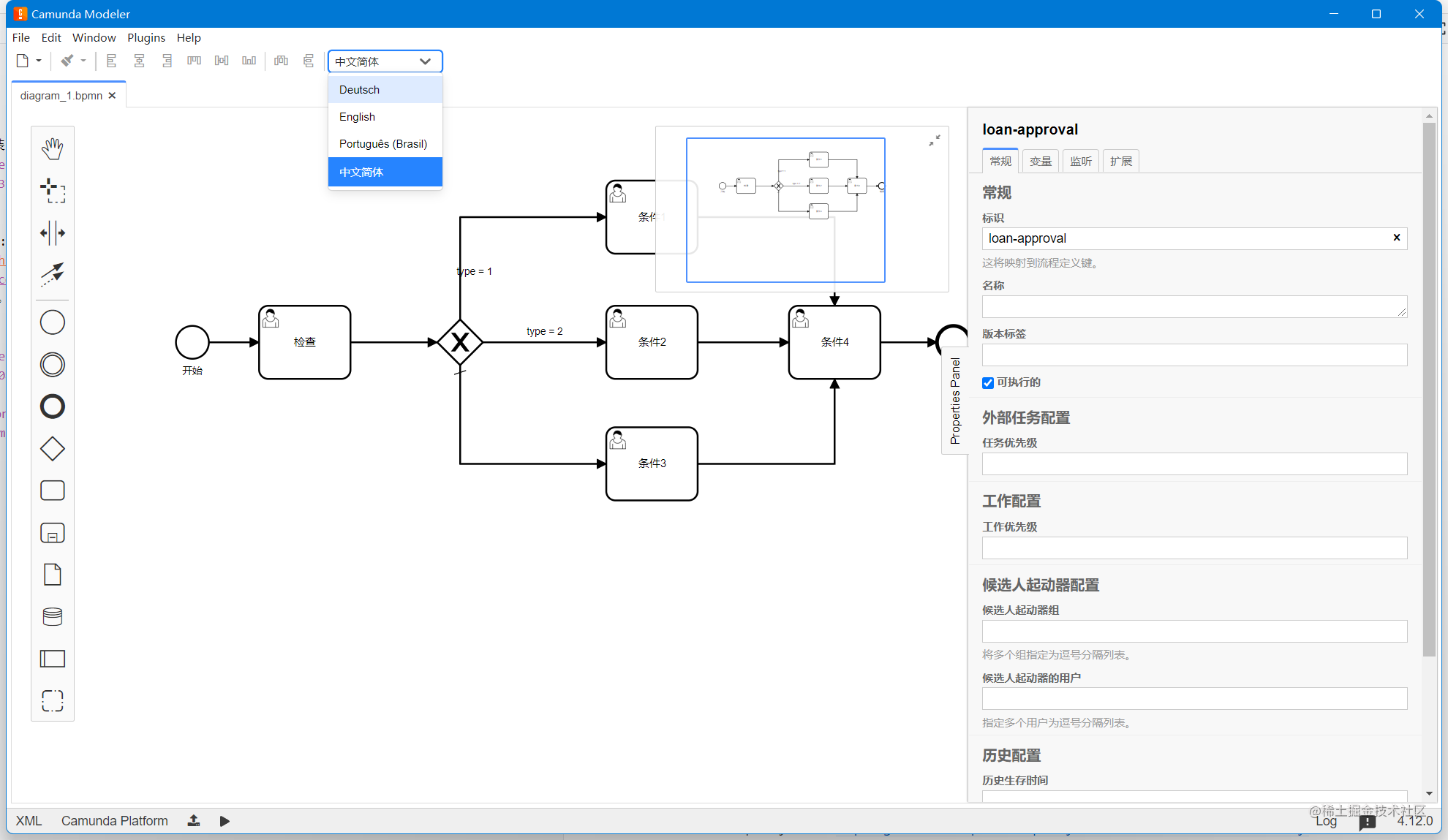Open the new file dropdown arrow
Viewport: 1448px width, 840px height.
point(38,61)
